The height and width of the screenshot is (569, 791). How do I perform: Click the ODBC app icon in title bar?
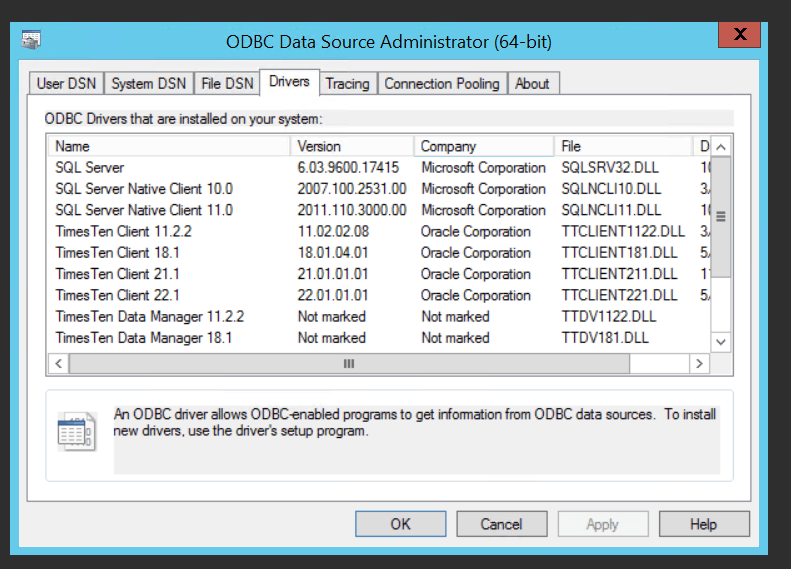click(x=31, y=40)
